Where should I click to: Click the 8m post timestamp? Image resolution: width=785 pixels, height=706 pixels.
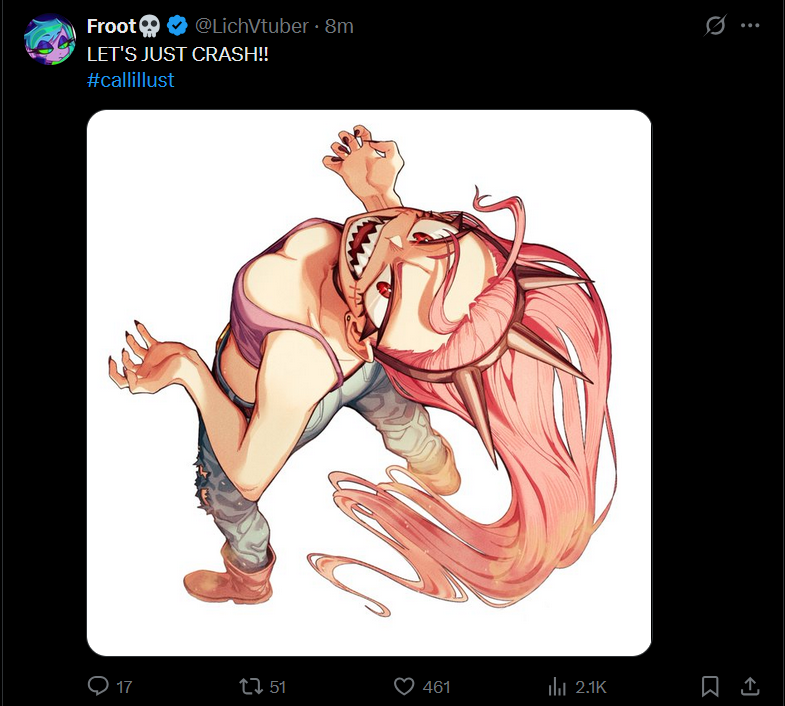(339, 26)
